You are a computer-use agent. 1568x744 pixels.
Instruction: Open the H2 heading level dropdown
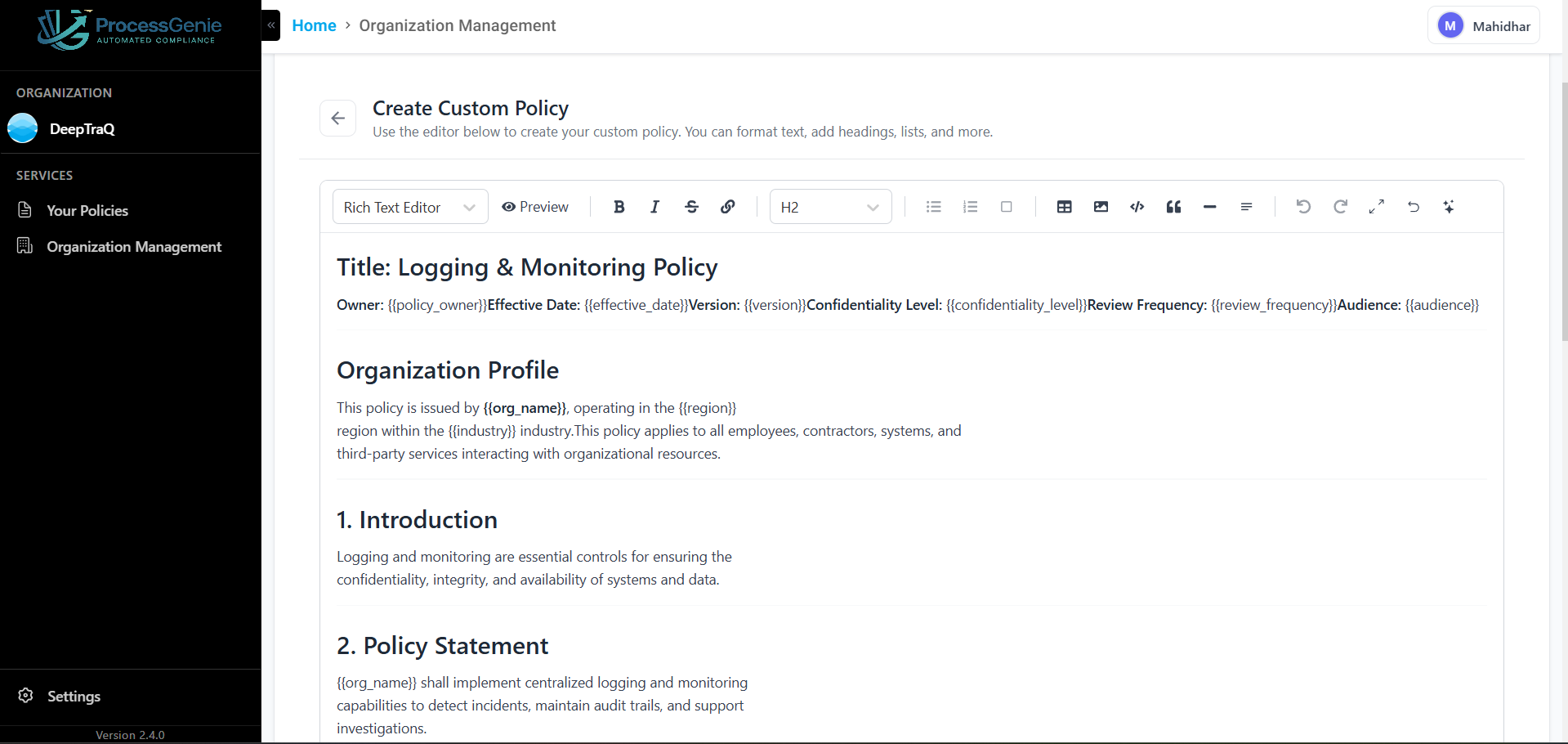pyautogui.click(x=831, y=207)
